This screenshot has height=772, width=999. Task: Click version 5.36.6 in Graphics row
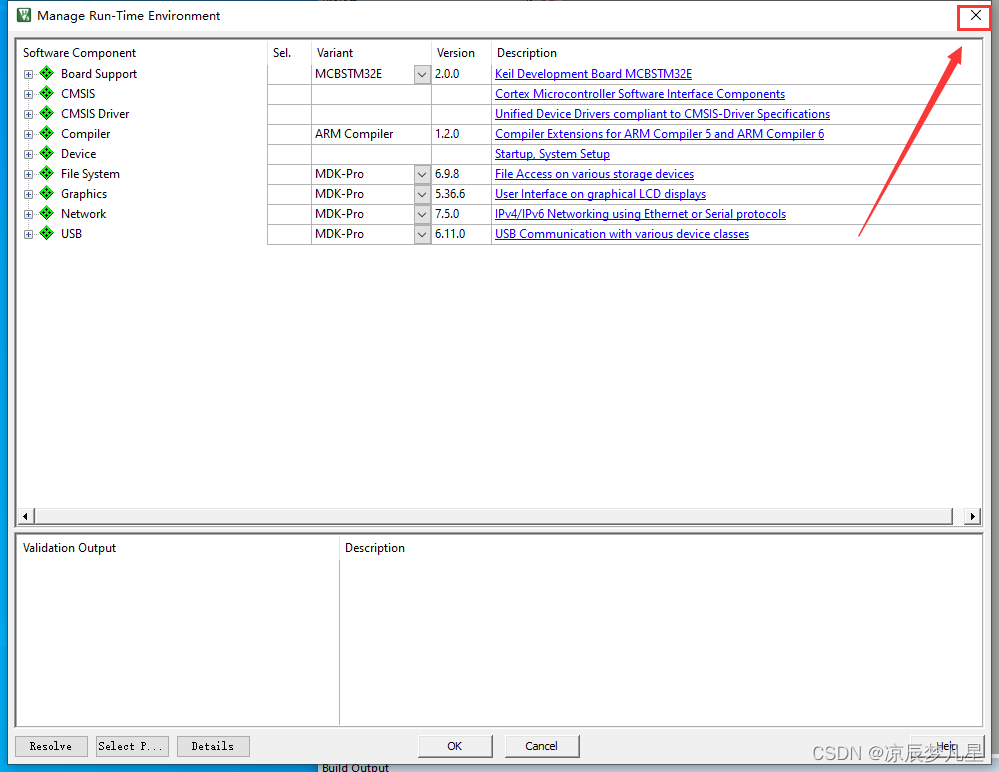(450, 194)
